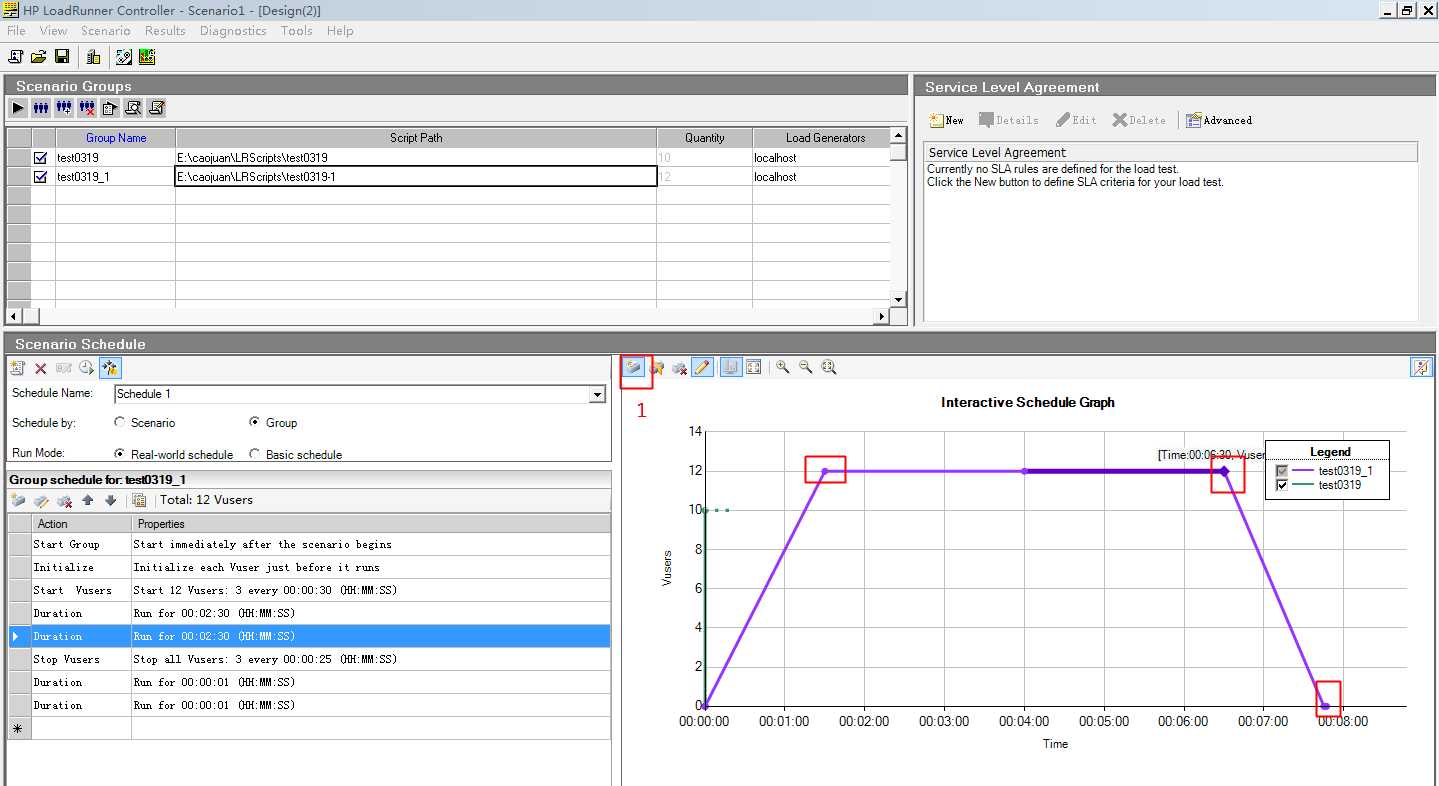Image resolution: width=1439 pixels, height=786 pixels.
Task: Select the Initialize action row
Action: point(310,567)
